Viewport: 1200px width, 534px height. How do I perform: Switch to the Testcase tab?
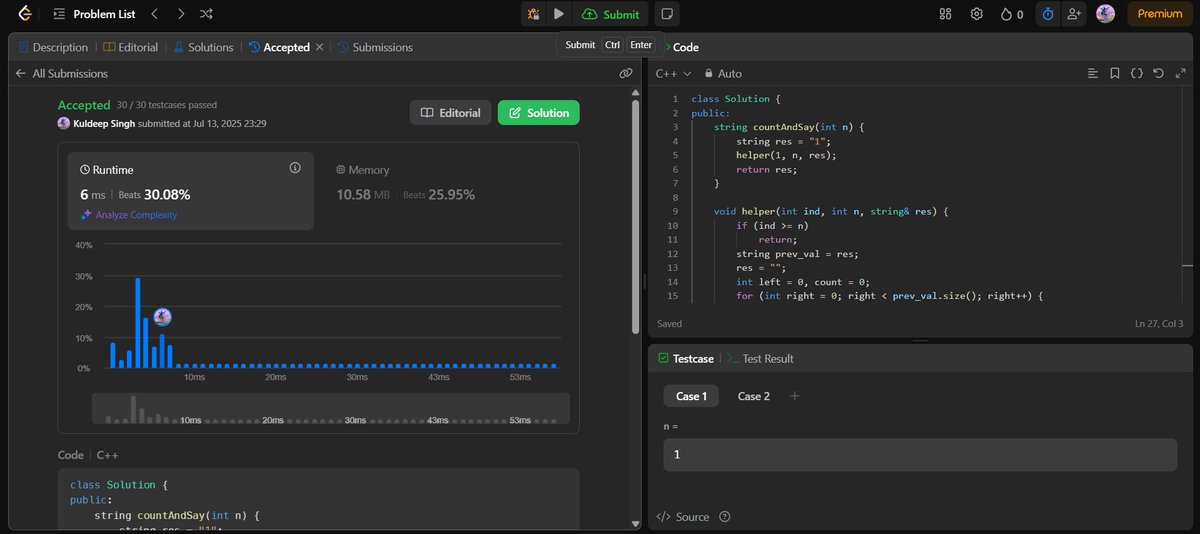(x=684, y=358)
